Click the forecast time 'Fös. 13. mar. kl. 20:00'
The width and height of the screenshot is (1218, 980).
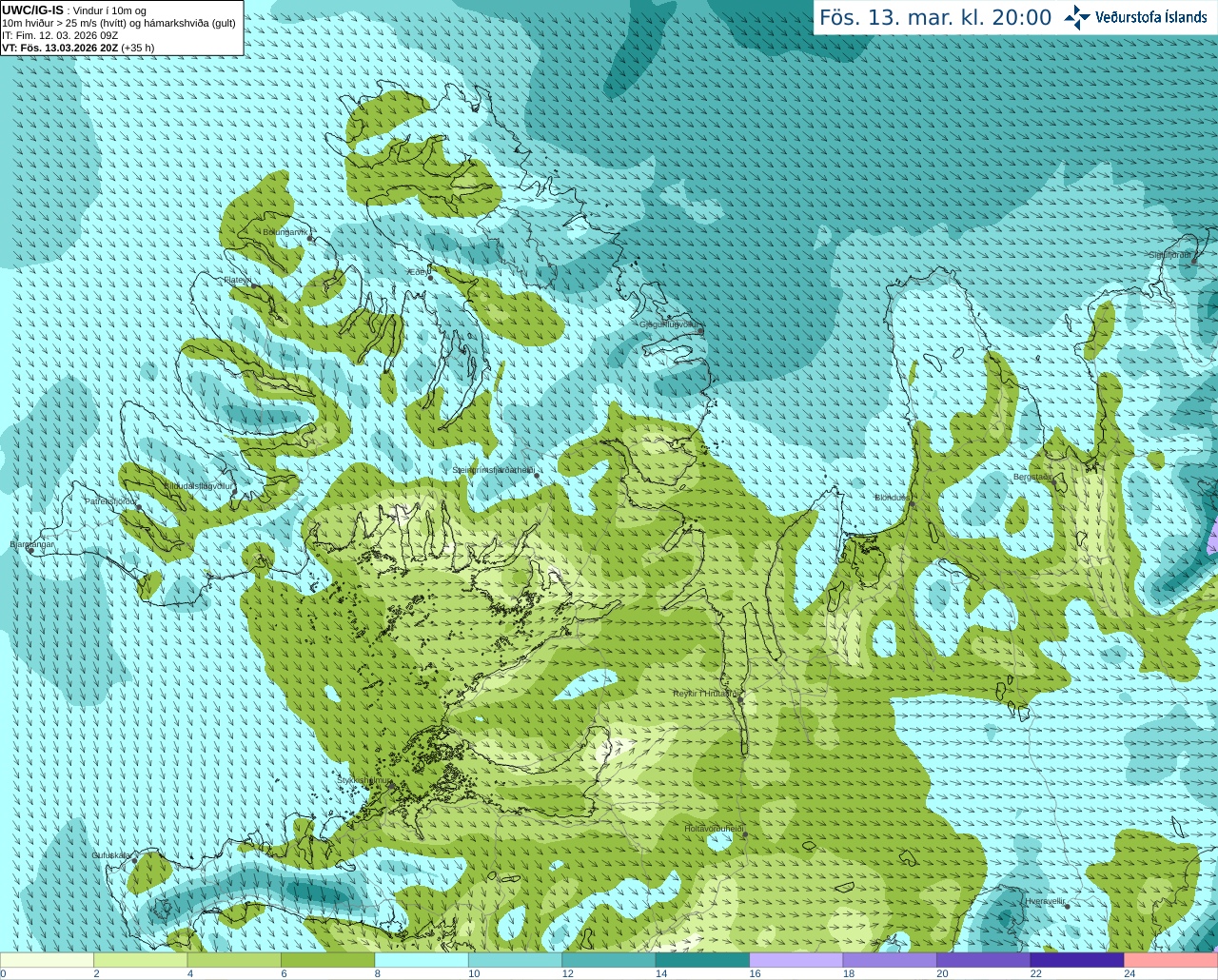[935, 18]
